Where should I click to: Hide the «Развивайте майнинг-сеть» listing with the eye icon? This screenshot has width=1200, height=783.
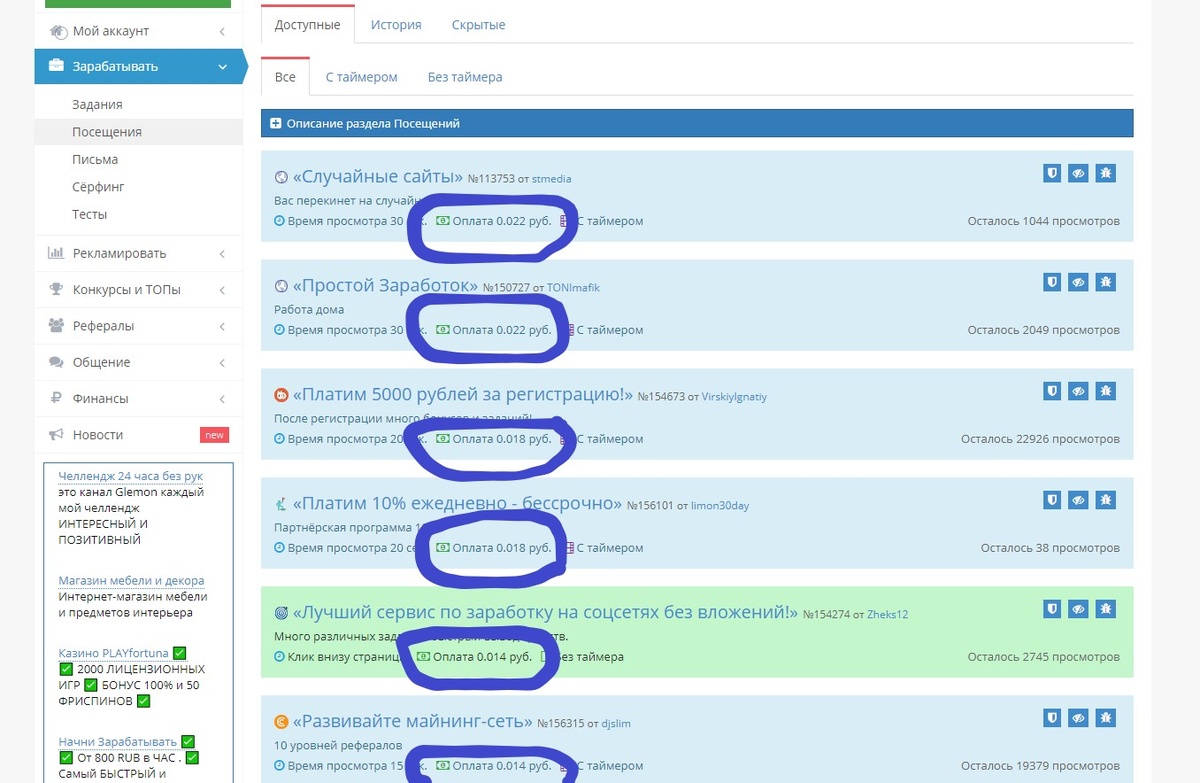click(x=1078, y=717)
